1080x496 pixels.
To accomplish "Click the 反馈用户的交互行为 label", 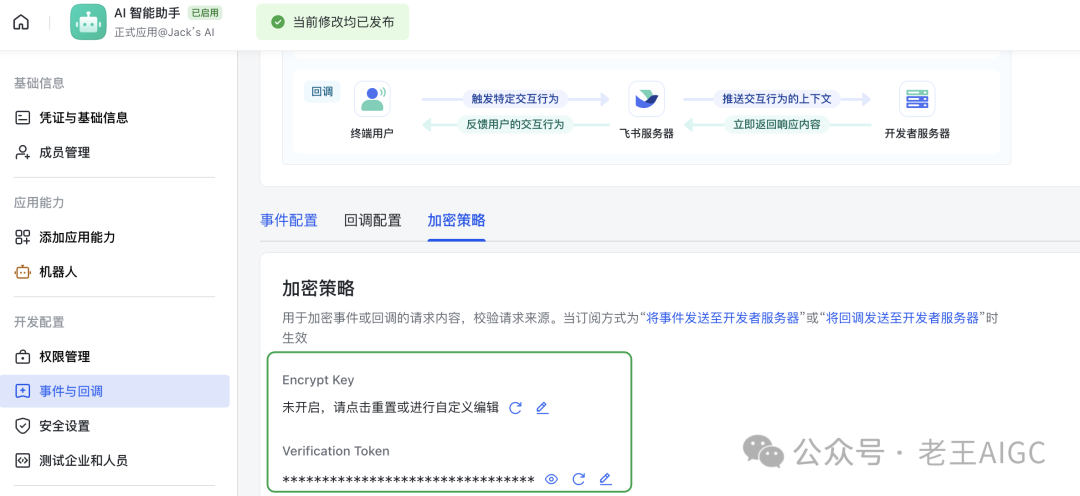I will pos(515,125).
